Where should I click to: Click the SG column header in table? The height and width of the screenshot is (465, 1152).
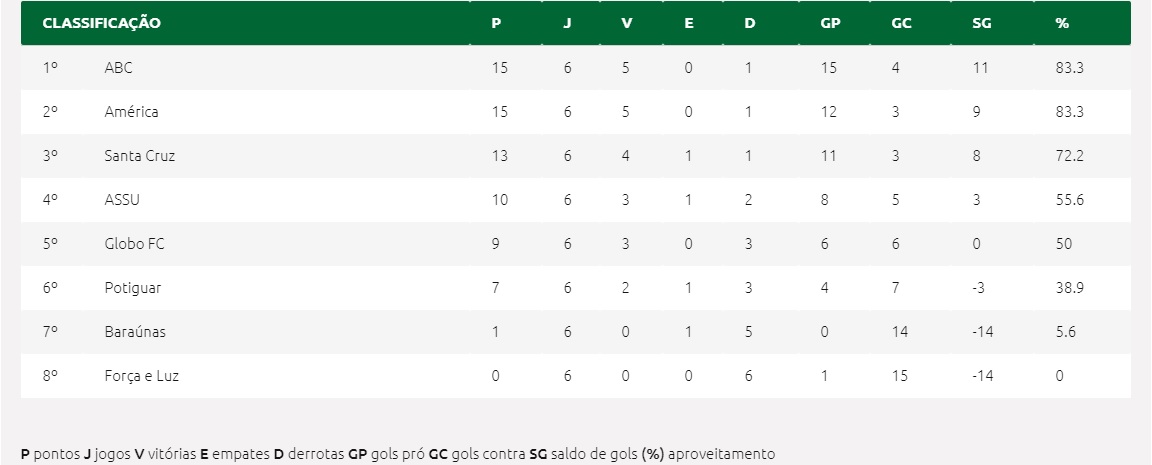pos(981,23)
